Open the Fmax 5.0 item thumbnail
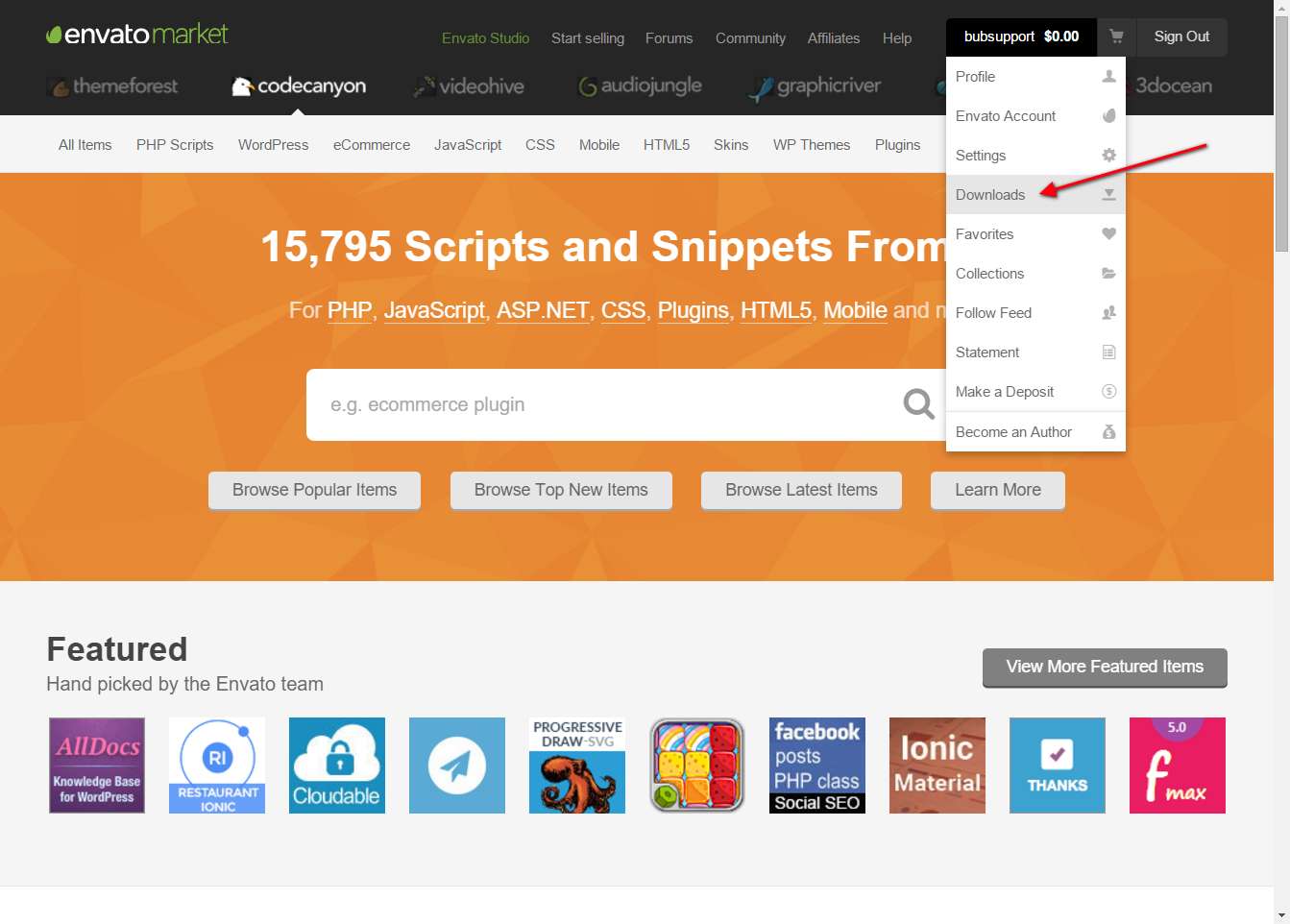Image resolution: width=1290 pixels, height=924 pixels. [x=1178, y=766]
